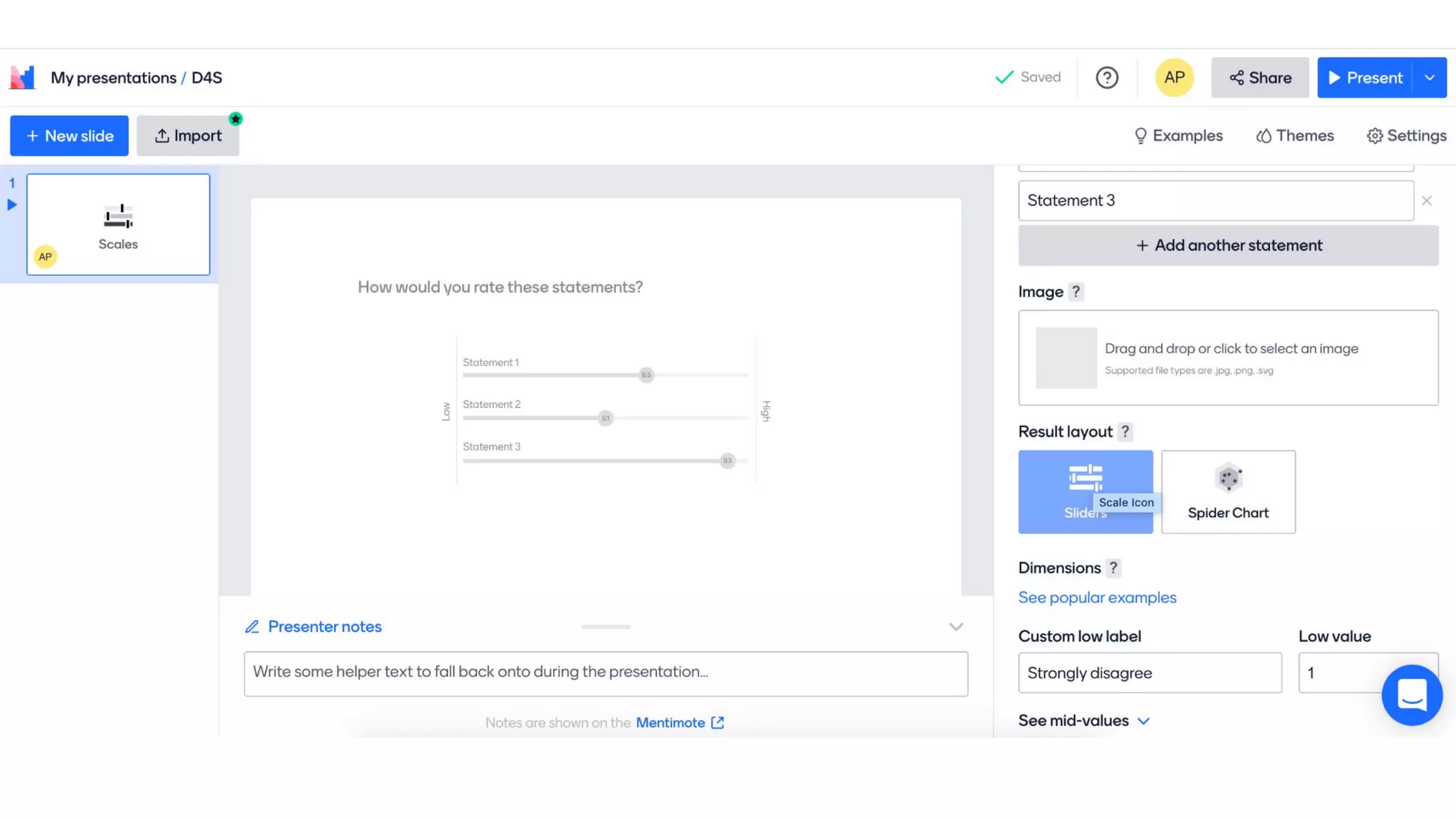
Task: Open See popular examples link
Action: click(1097, 598)
